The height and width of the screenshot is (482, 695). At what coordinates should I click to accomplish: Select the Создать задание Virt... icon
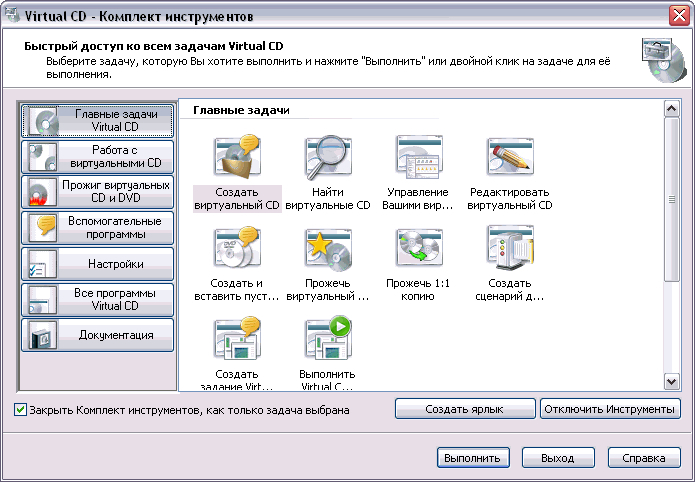click(237, 338)
